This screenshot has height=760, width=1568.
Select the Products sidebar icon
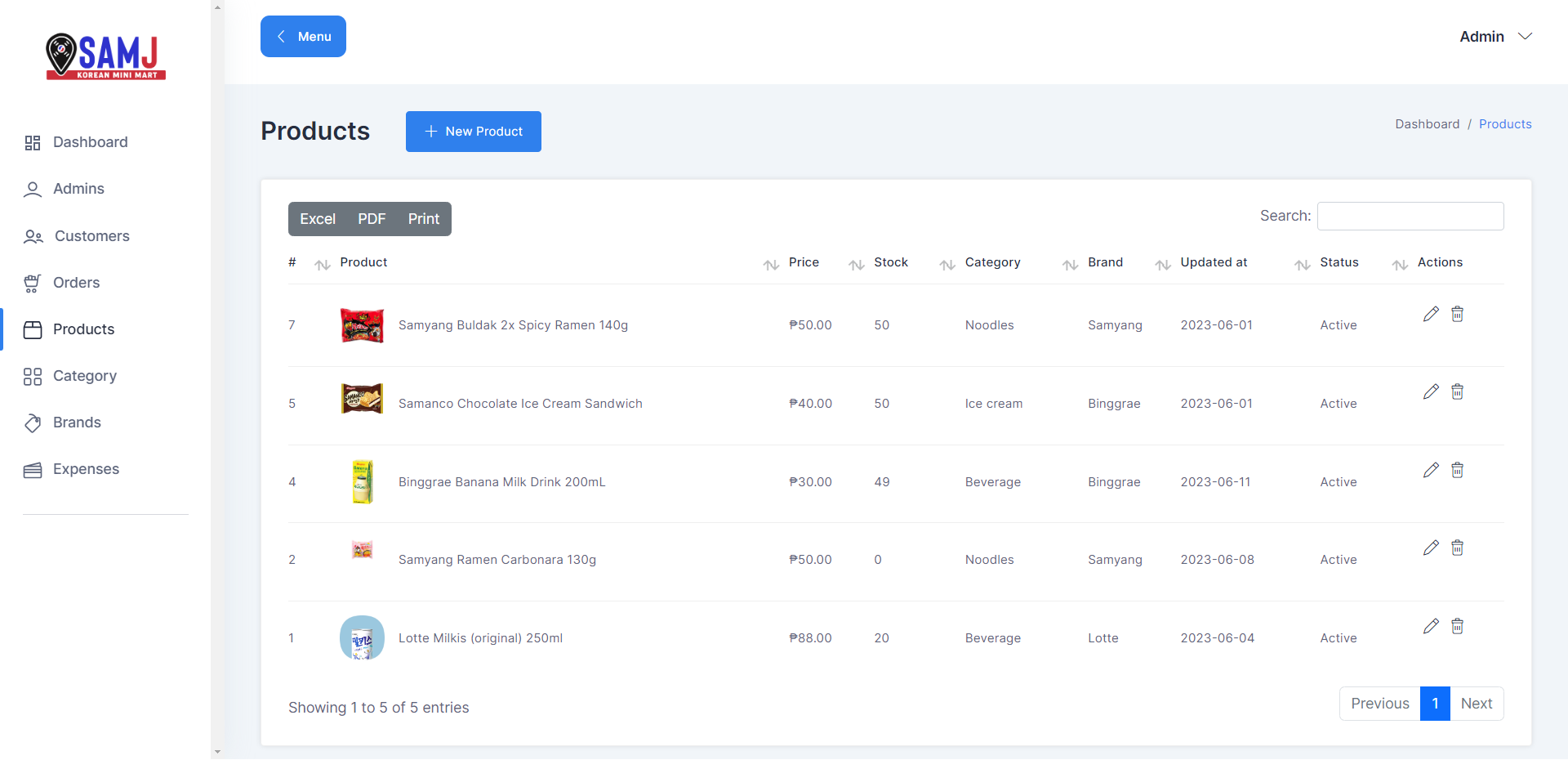(x=33, y=329)
